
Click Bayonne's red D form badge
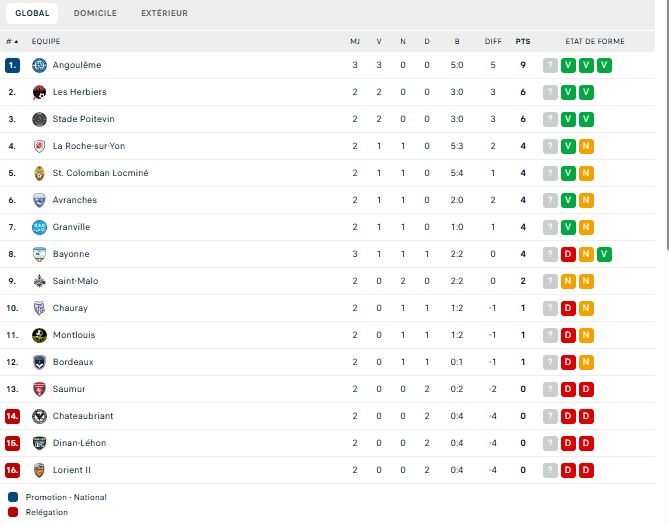click(x=568, y=254)
